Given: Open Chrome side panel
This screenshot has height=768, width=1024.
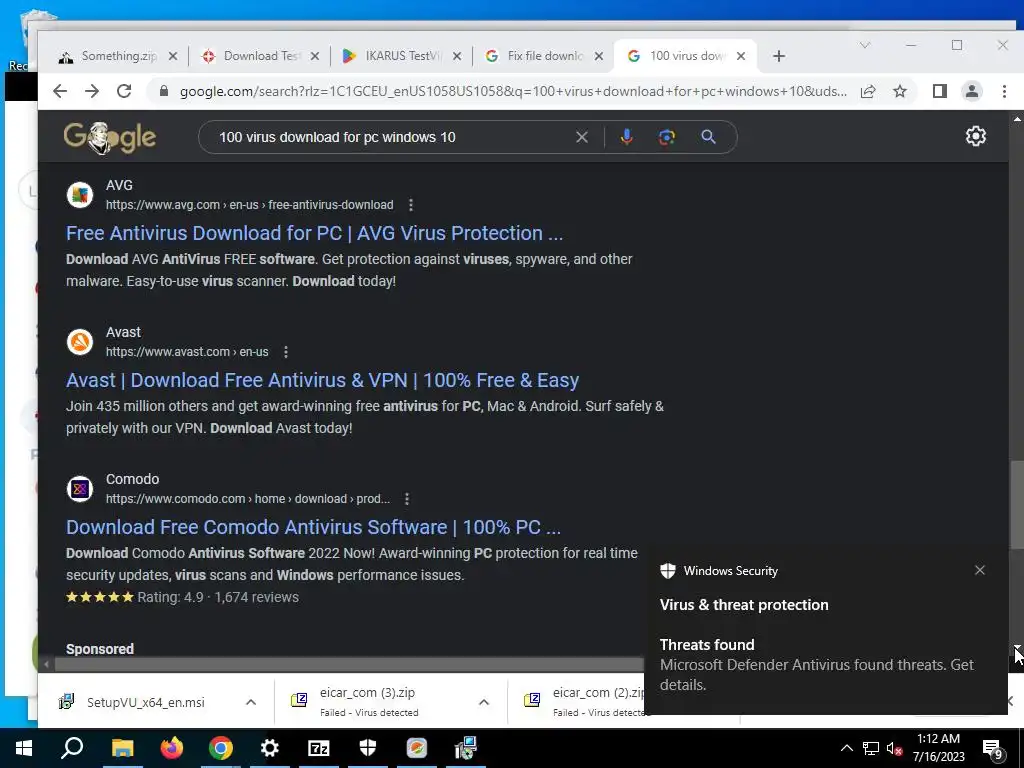Looking at the screenshot, I should pyautogui.click(x=940, y=91).
